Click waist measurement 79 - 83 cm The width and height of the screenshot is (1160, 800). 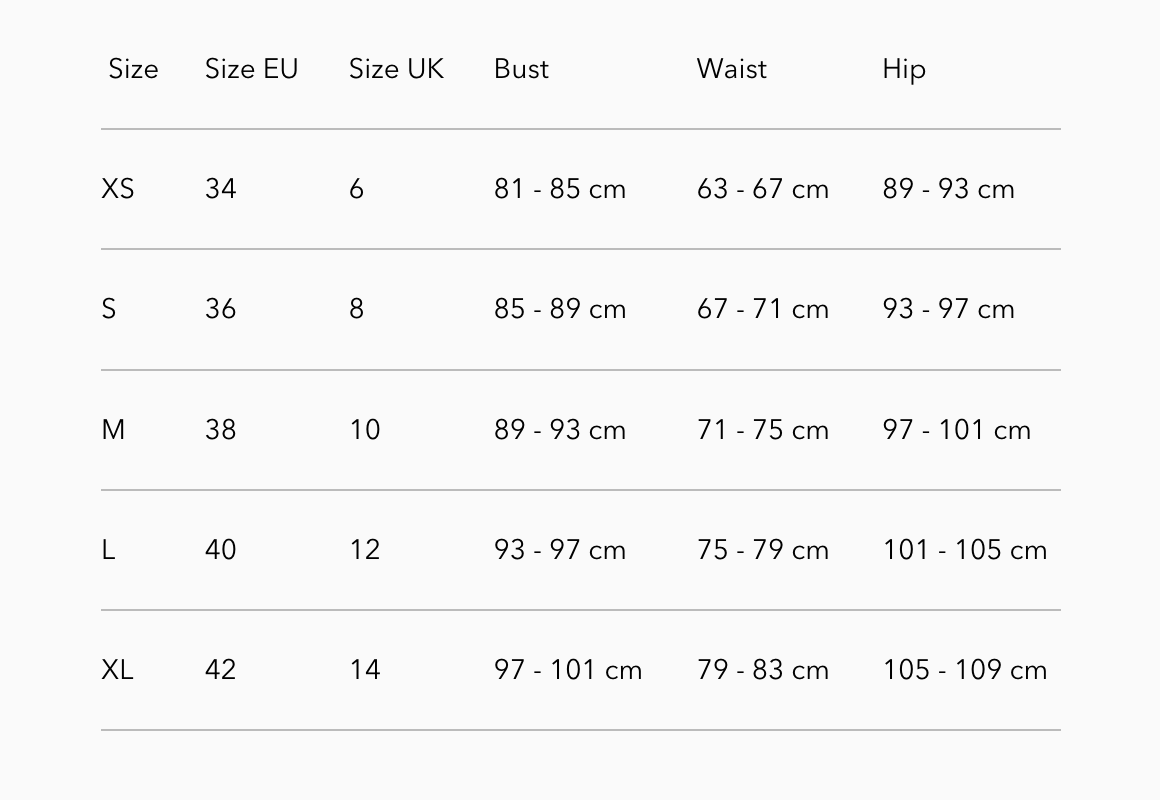pos(762,670)
